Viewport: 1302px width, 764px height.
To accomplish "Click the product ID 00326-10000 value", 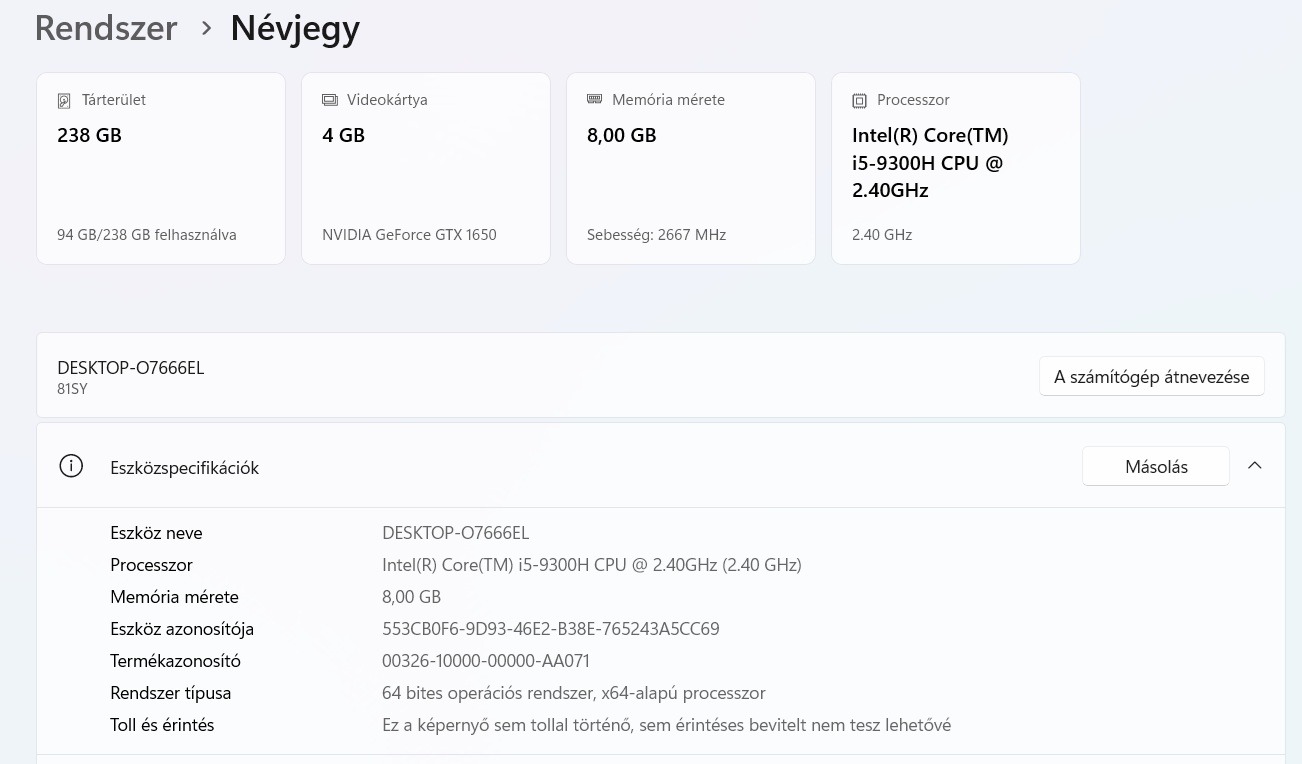I will pos(485,661).
